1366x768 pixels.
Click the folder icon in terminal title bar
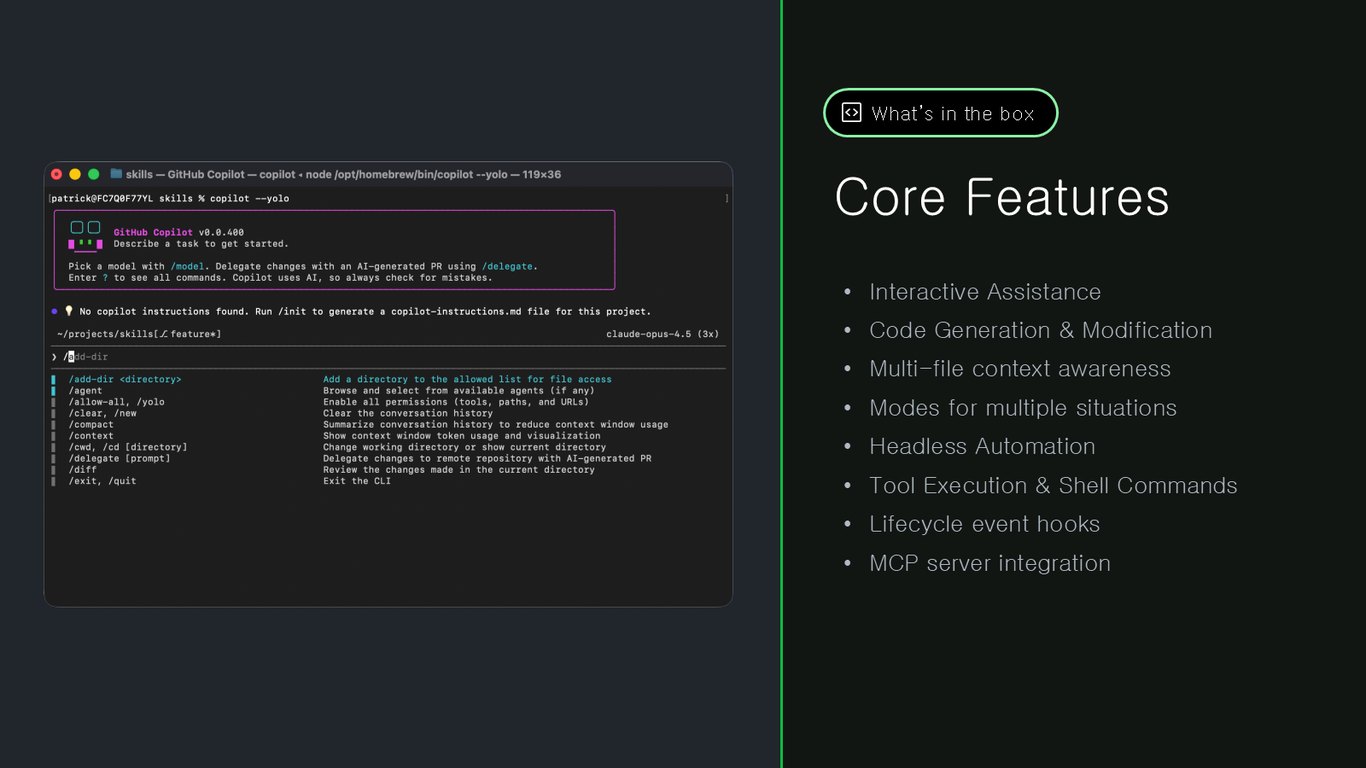(116, 174)
